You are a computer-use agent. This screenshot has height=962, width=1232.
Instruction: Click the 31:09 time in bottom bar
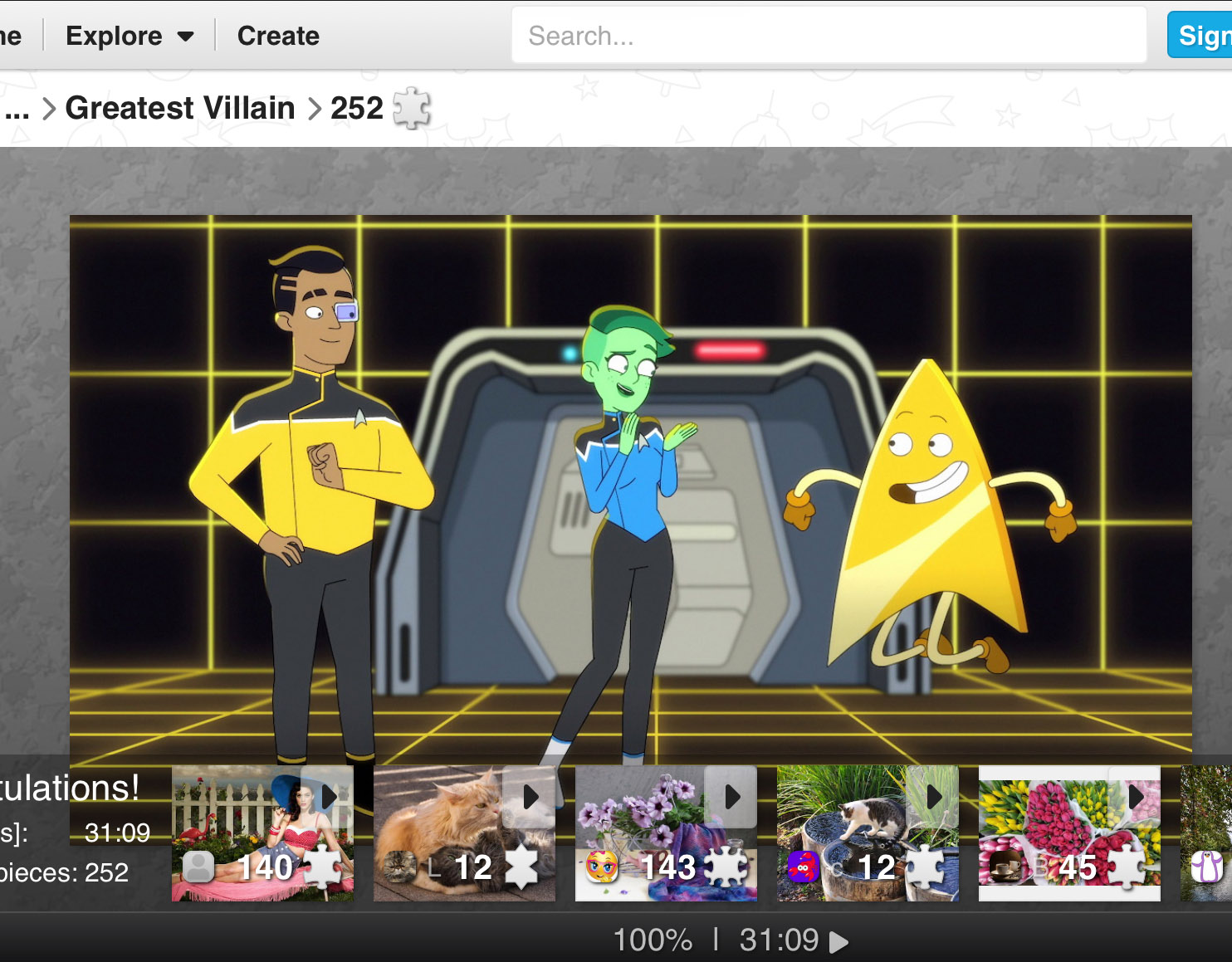779,940
